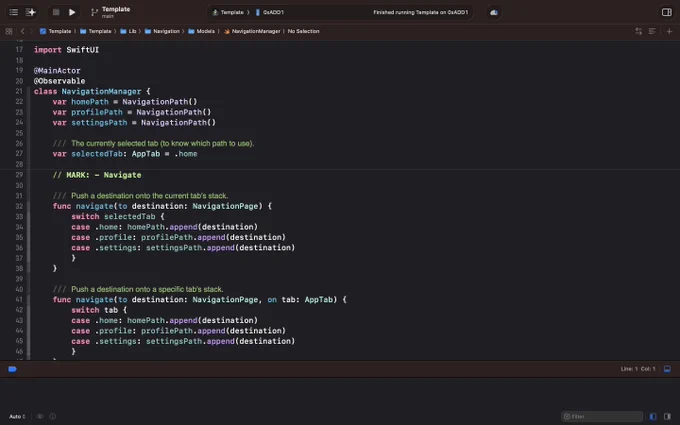
Task: Click the 'import SwiftUI' line
Action: (66, 50)
